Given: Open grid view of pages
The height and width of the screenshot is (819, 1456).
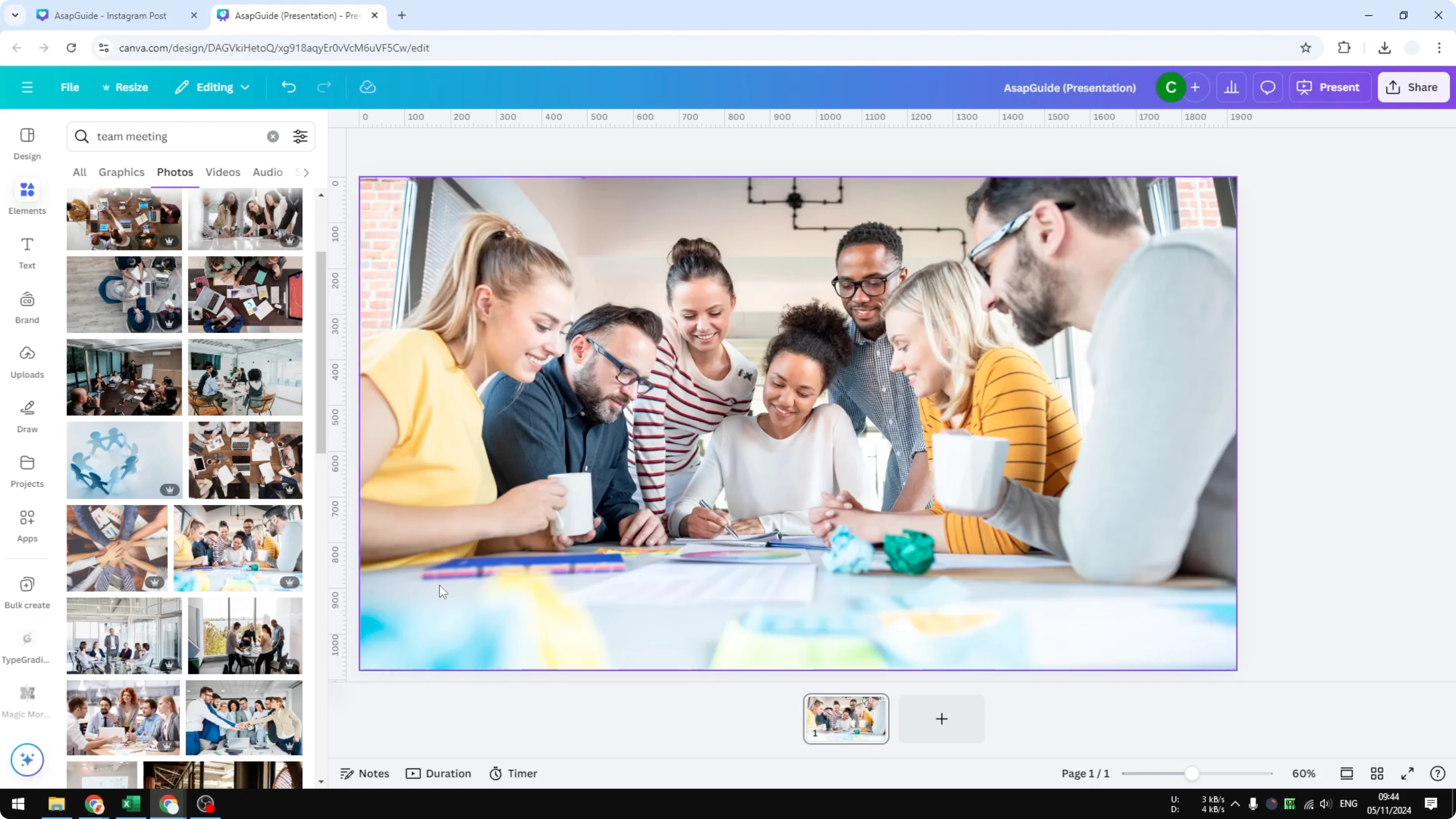Looking at the screenshot, I should pyautogui.click(x=1377, y=773).
